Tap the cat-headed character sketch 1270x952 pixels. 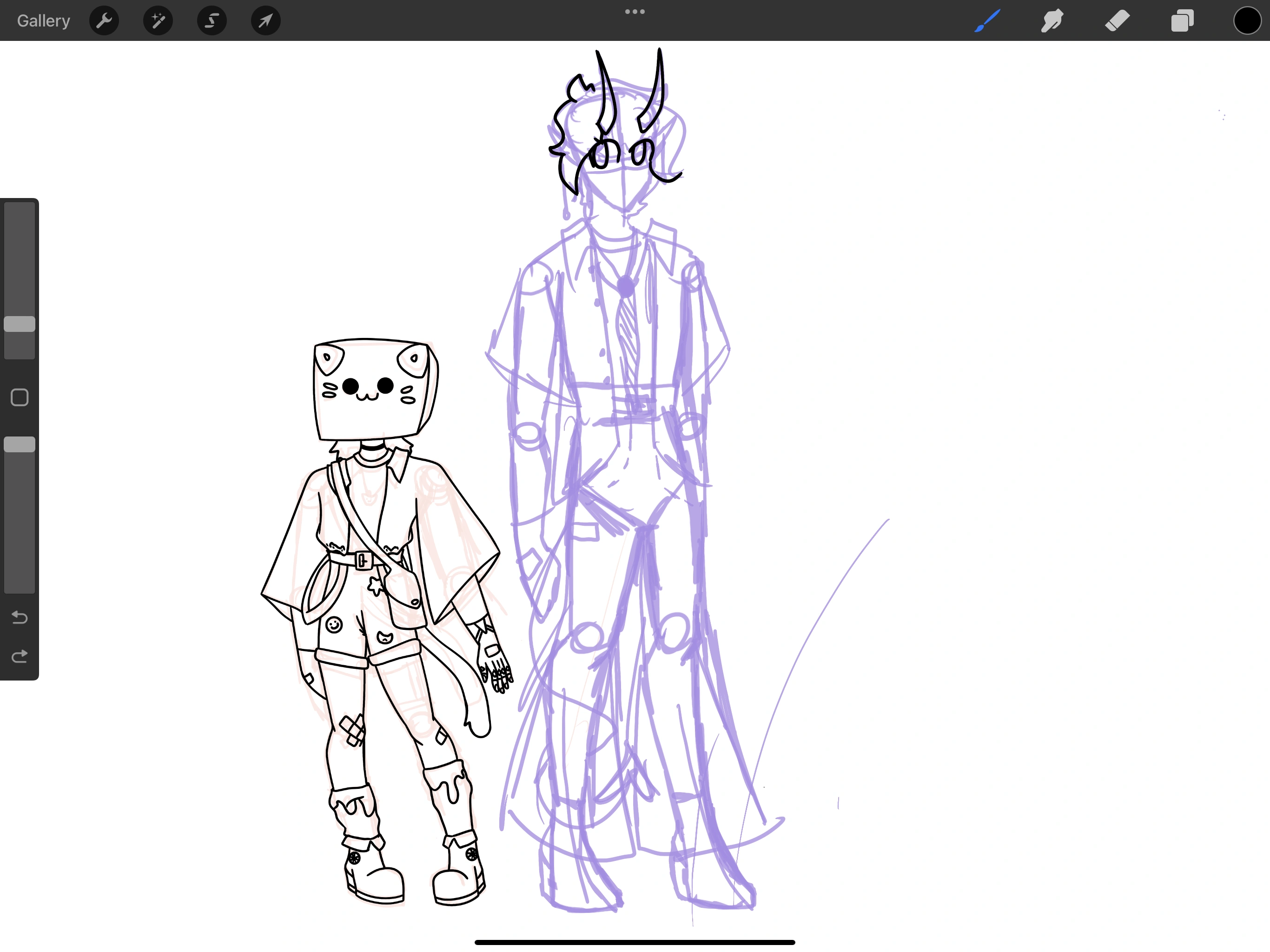[373, 574]
